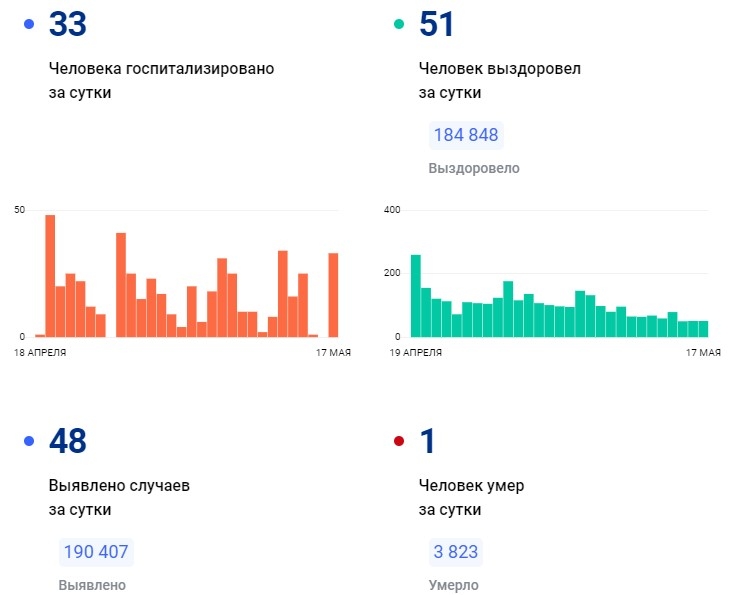Screen dimensions: 740x595
Task: Click the blue dot beside number 33
Action: [29, 24]
